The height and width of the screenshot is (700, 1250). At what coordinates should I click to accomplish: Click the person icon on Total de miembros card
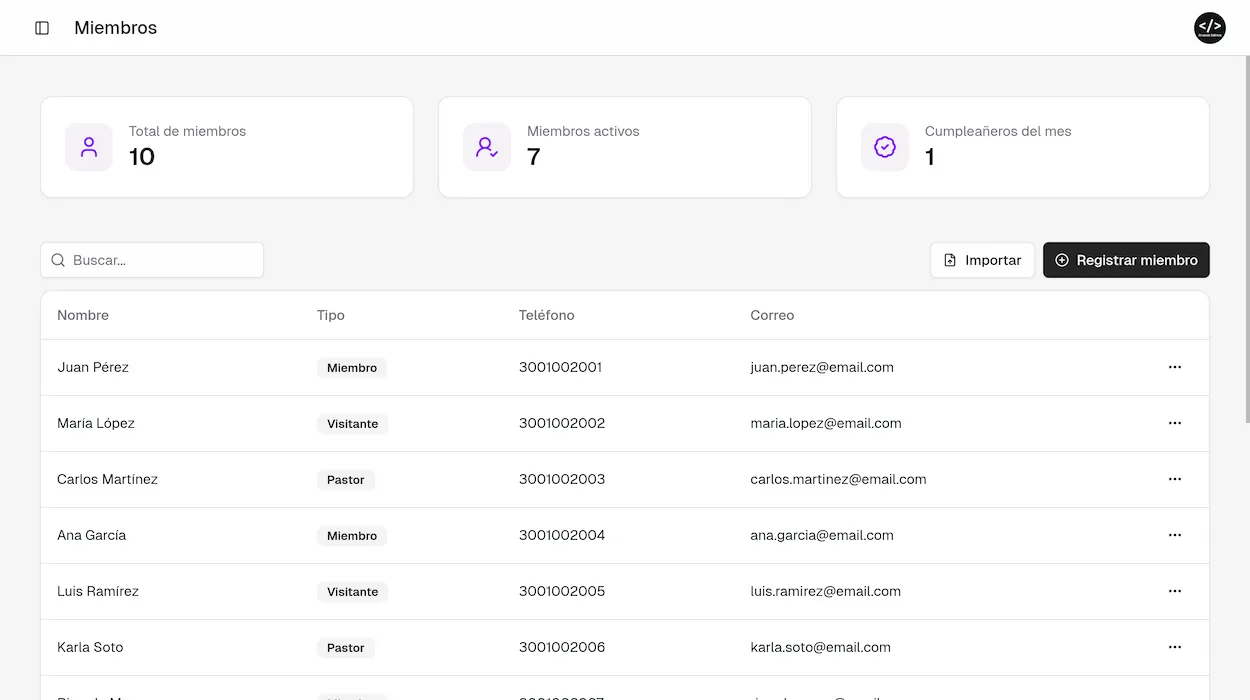pyautogui.click(x=88, y=146)
